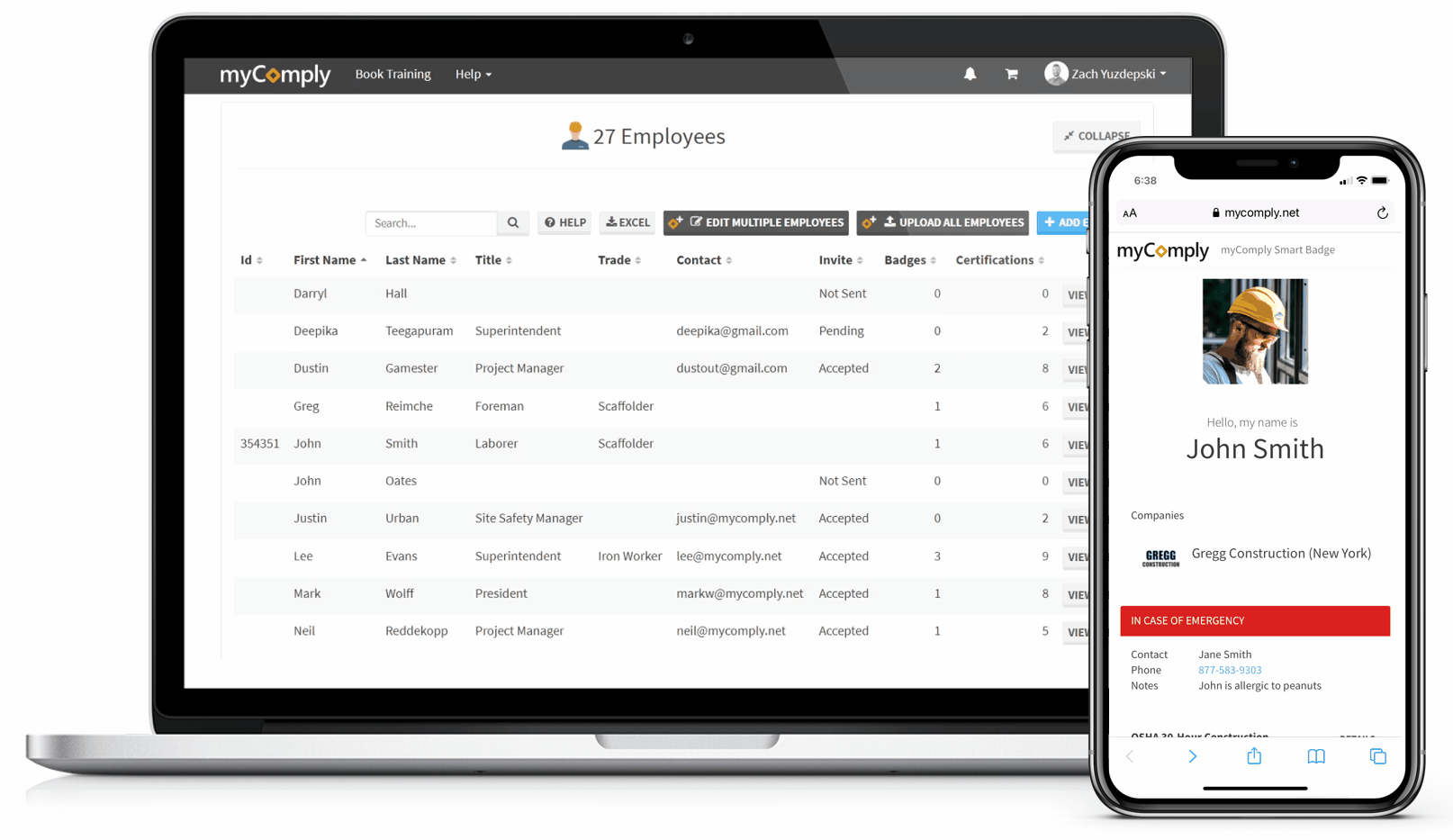Click dustout@gmail.com contact cell
This screenshot has height=840, width=1453.
click(731, 368)
